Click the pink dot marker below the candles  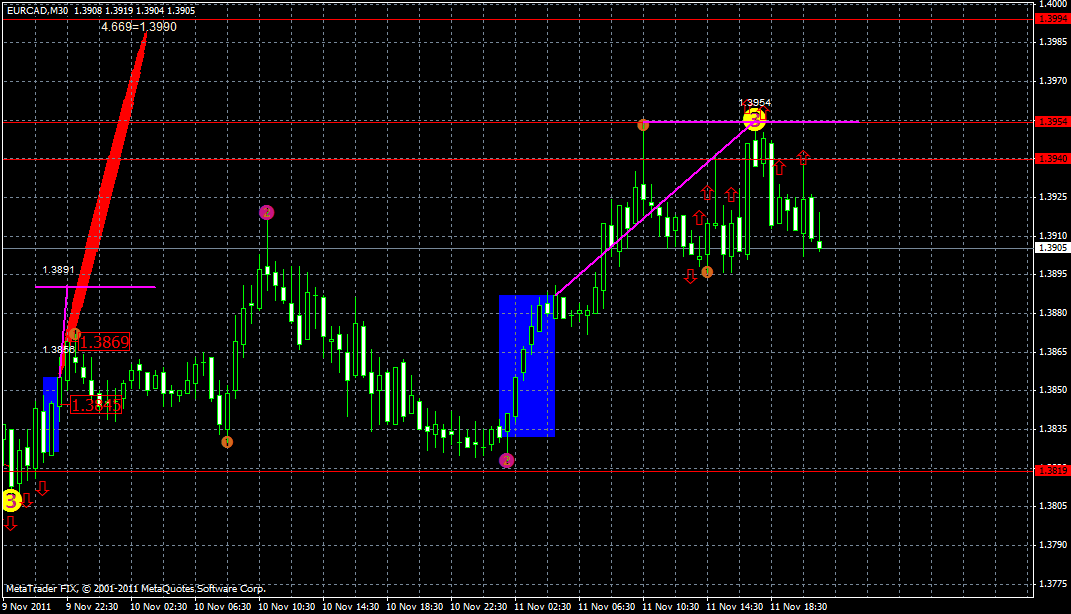point(508,459)
